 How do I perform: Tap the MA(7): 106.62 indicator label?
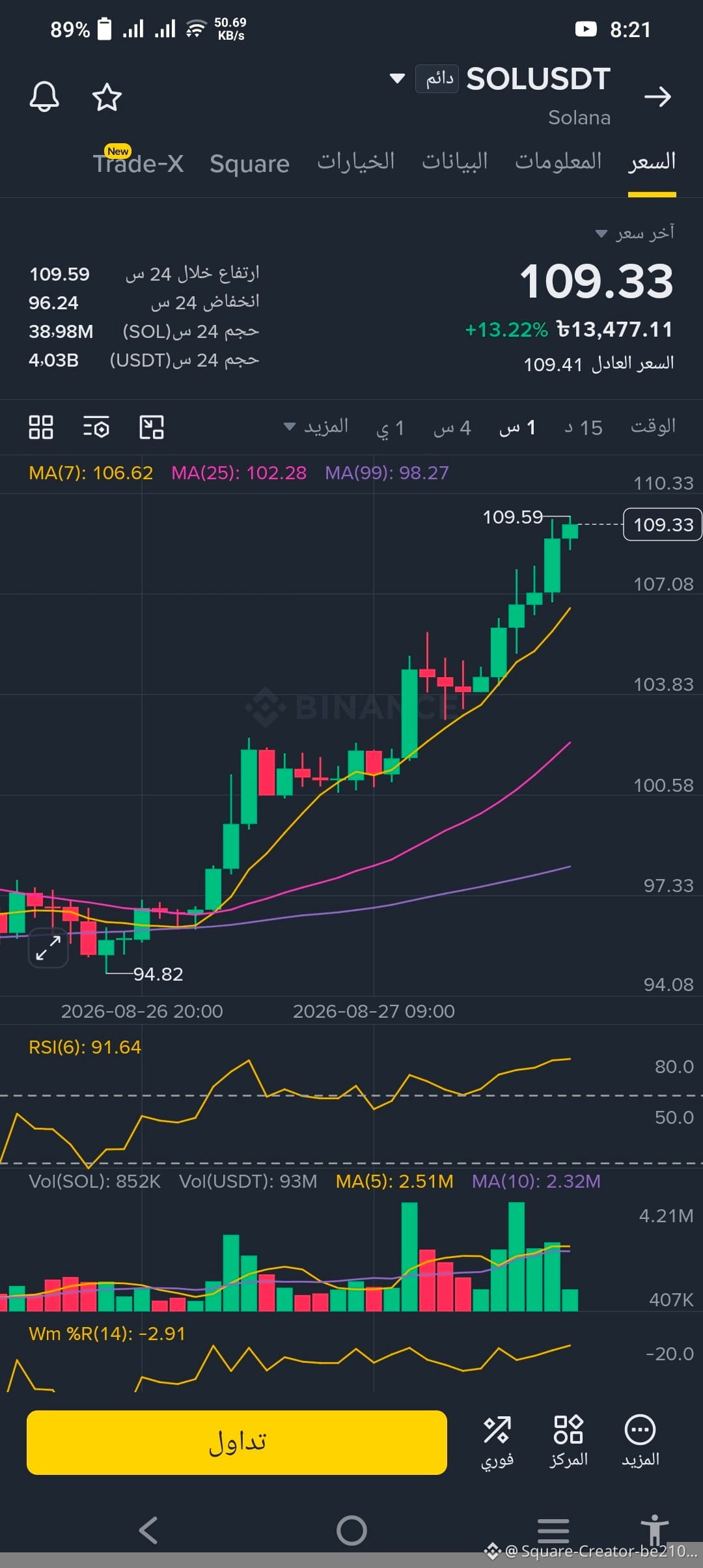click(x=91, y=473)
